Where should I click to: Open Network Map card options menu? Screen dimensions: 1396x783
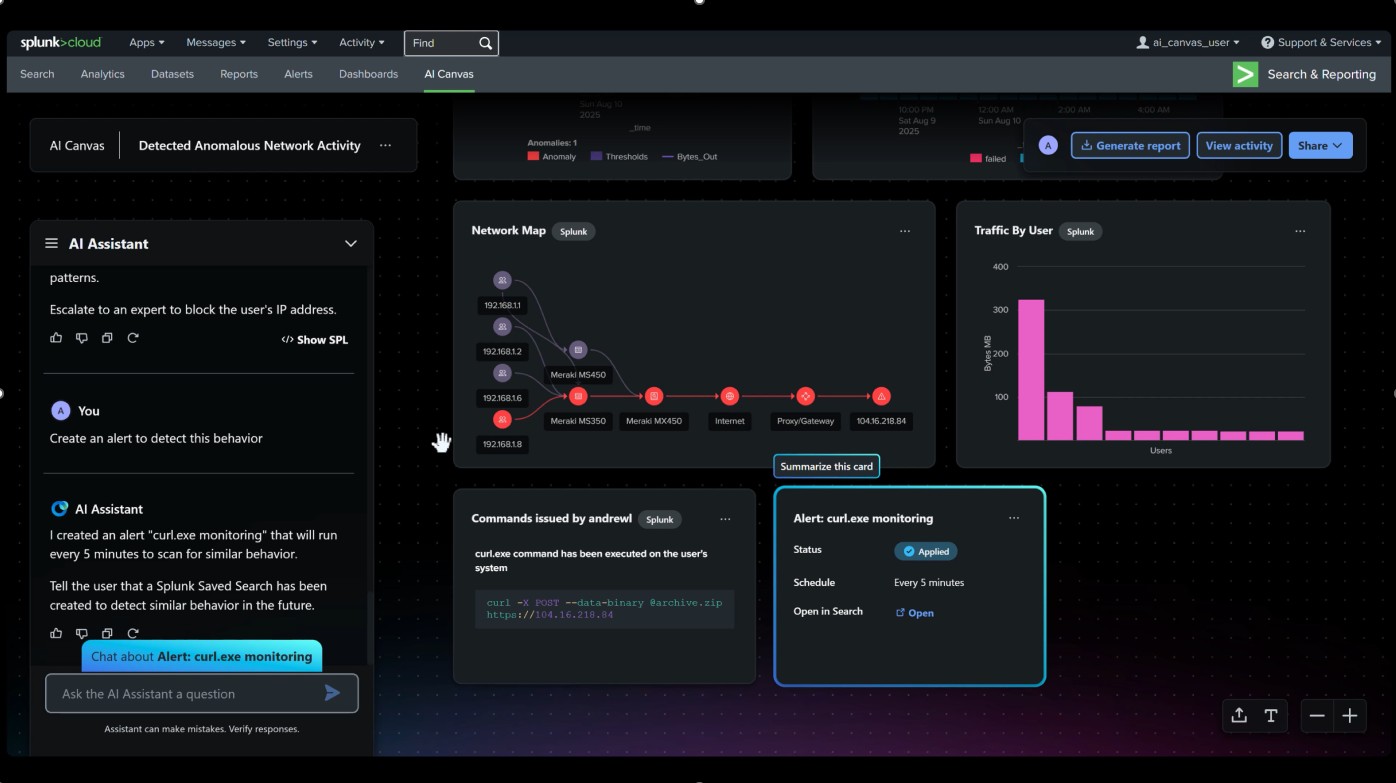[905, 231]
